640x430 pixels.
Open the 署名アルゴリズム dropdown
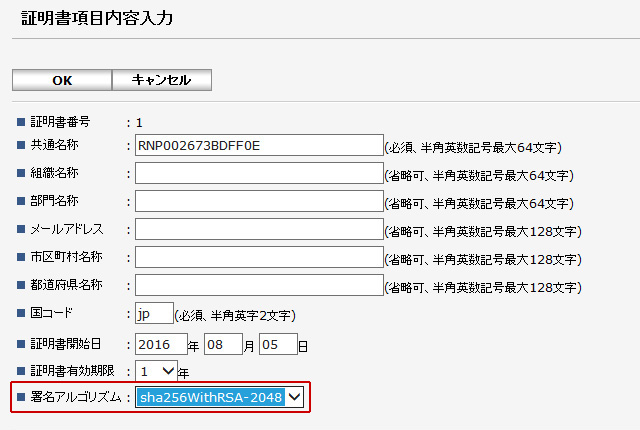click(219, 397)
